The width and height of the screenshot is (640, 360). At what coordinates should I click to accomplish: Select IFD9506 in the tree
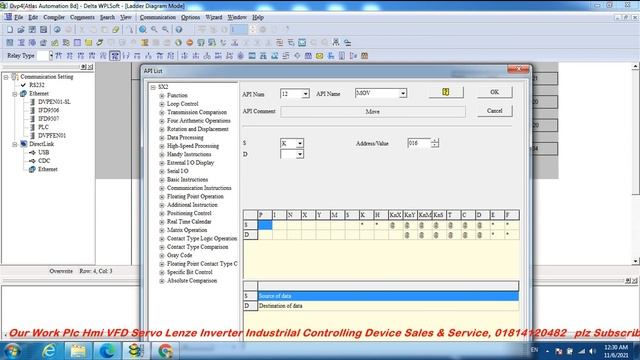pyautogui.click(x=48, y=110)
